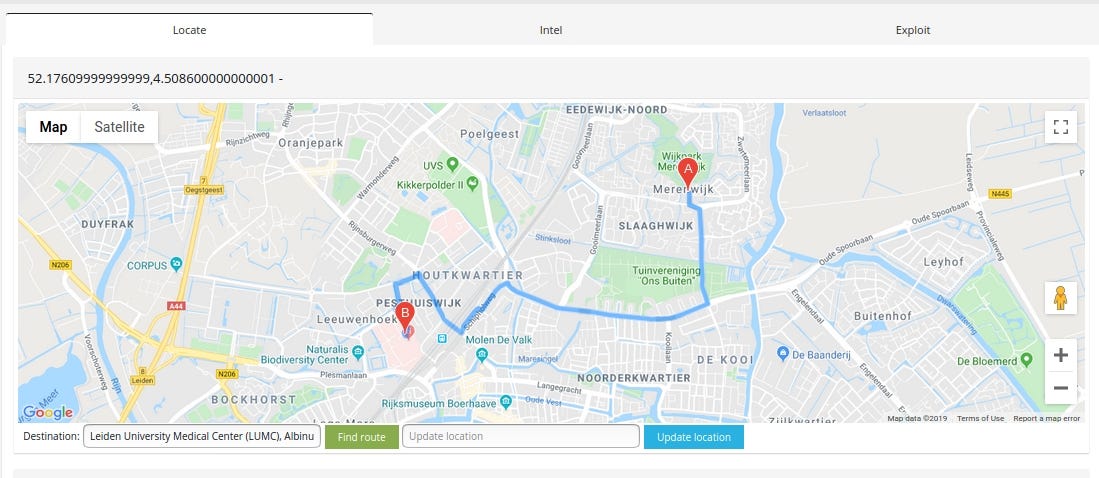Click the Google logo on map
This screenshot has width=1099, height=478.
(x=48, y=412)
